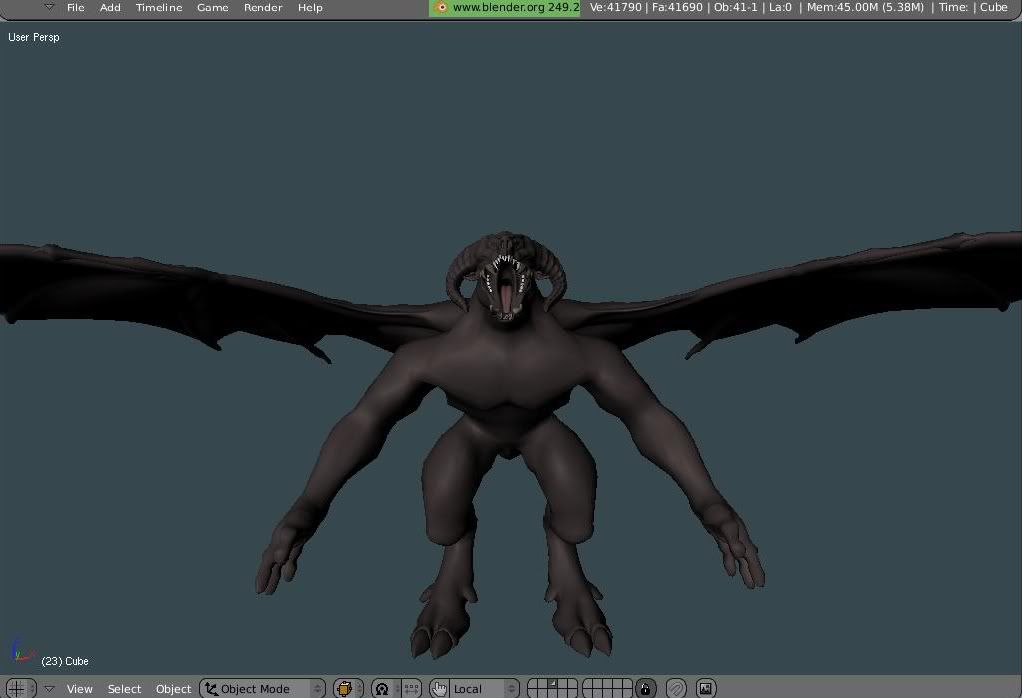Enable the highlighted layer in first layer block

coord(553,684)
